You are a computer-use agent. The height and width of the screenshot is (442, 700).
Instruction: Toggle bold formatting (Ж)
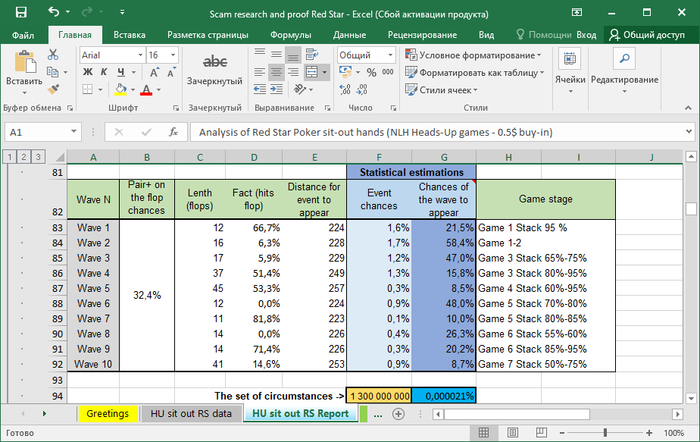pyautogui.click(x=88, y=72)
